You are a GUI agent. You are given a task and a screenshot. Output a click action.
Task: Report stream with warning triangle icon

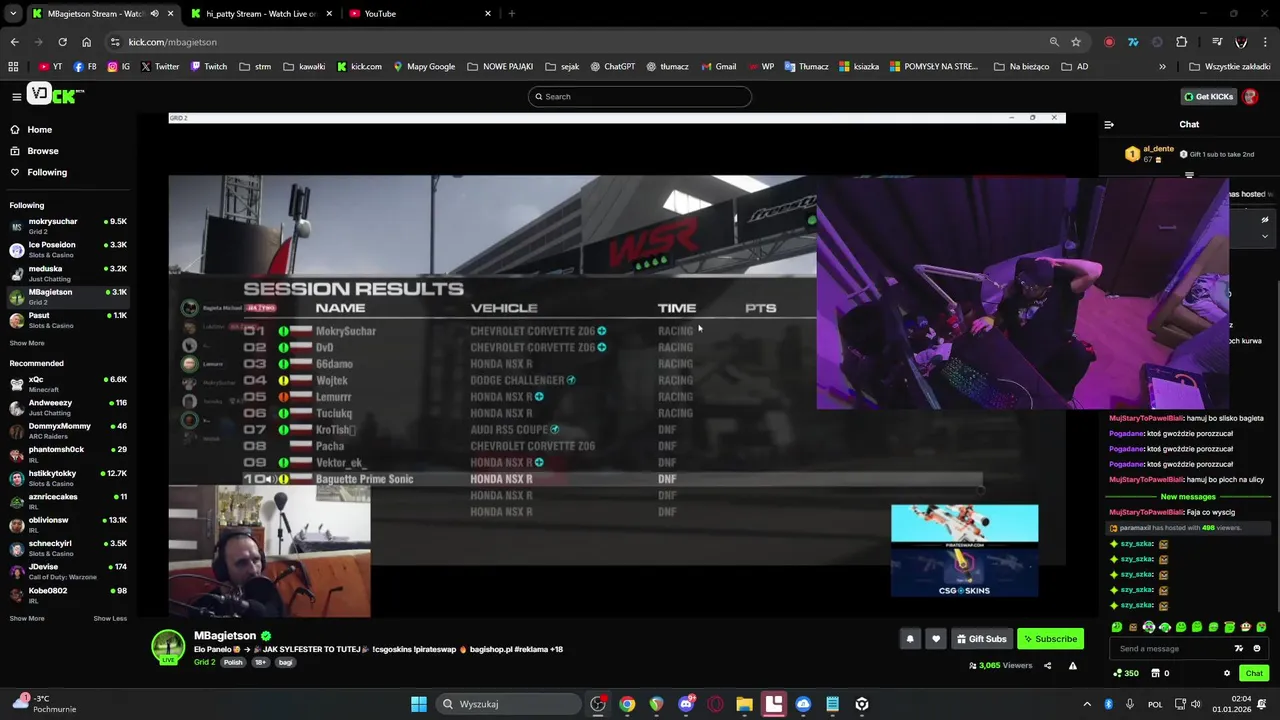tap(1072, 665)
